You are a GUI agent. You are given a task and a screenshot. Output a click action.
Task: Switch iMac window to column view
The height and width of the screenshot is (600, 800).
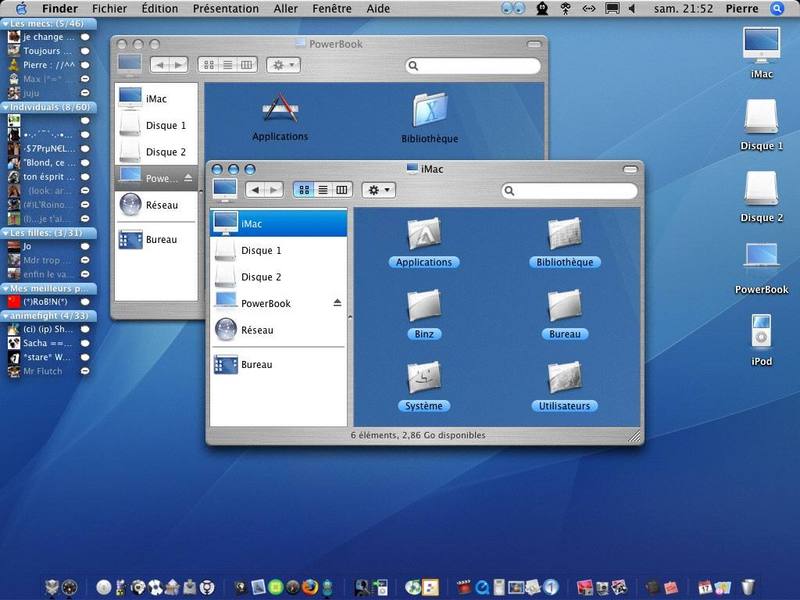coord(342,190)
